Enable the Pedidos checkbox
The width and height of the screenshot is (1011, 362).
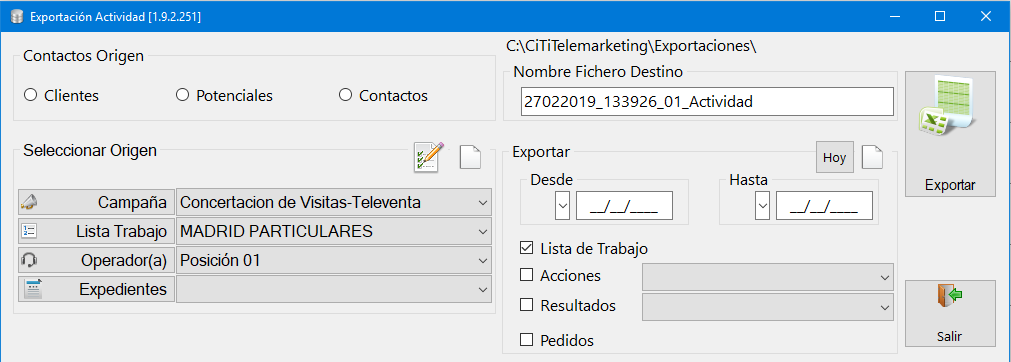526,339
